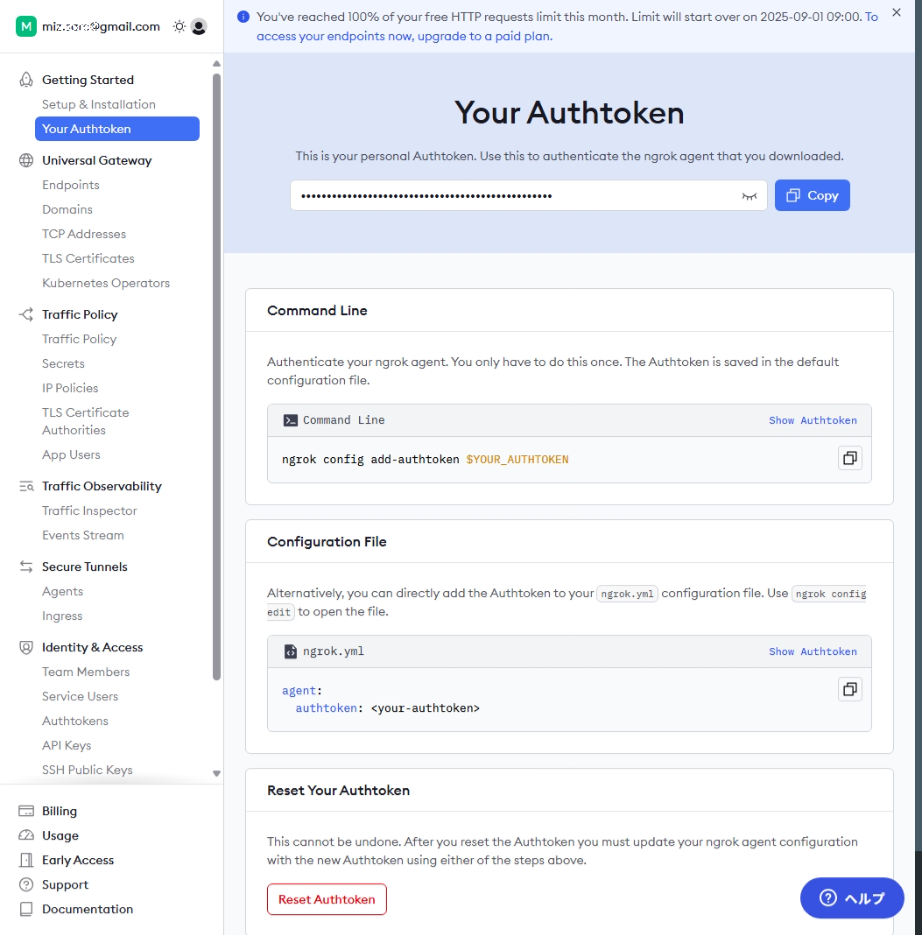
Task: Collapse the Universal Gateway section
Action: tap(96, 160)
